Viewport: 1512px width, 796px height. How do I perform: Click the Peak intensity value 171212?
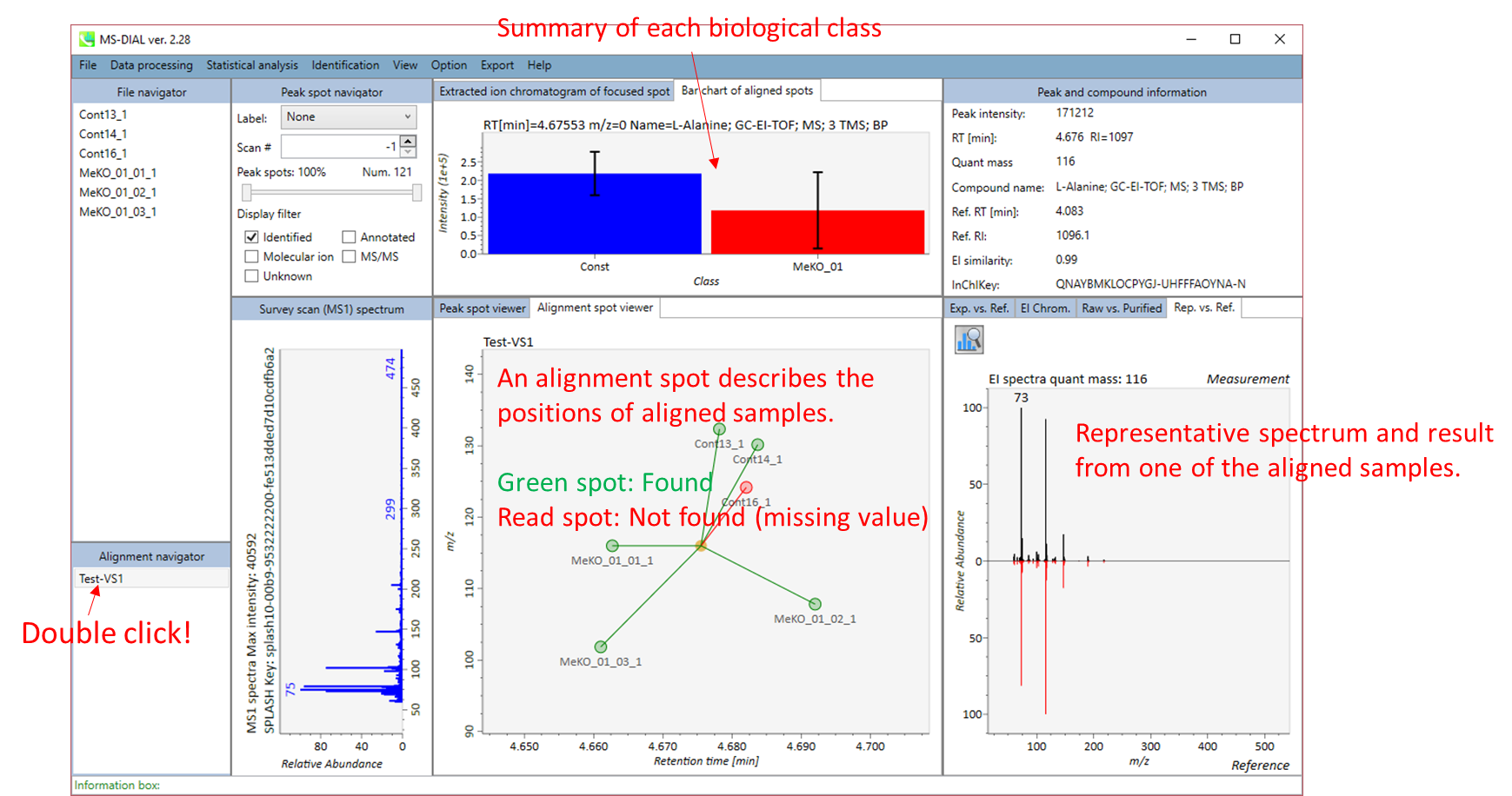click(1075, 113)
